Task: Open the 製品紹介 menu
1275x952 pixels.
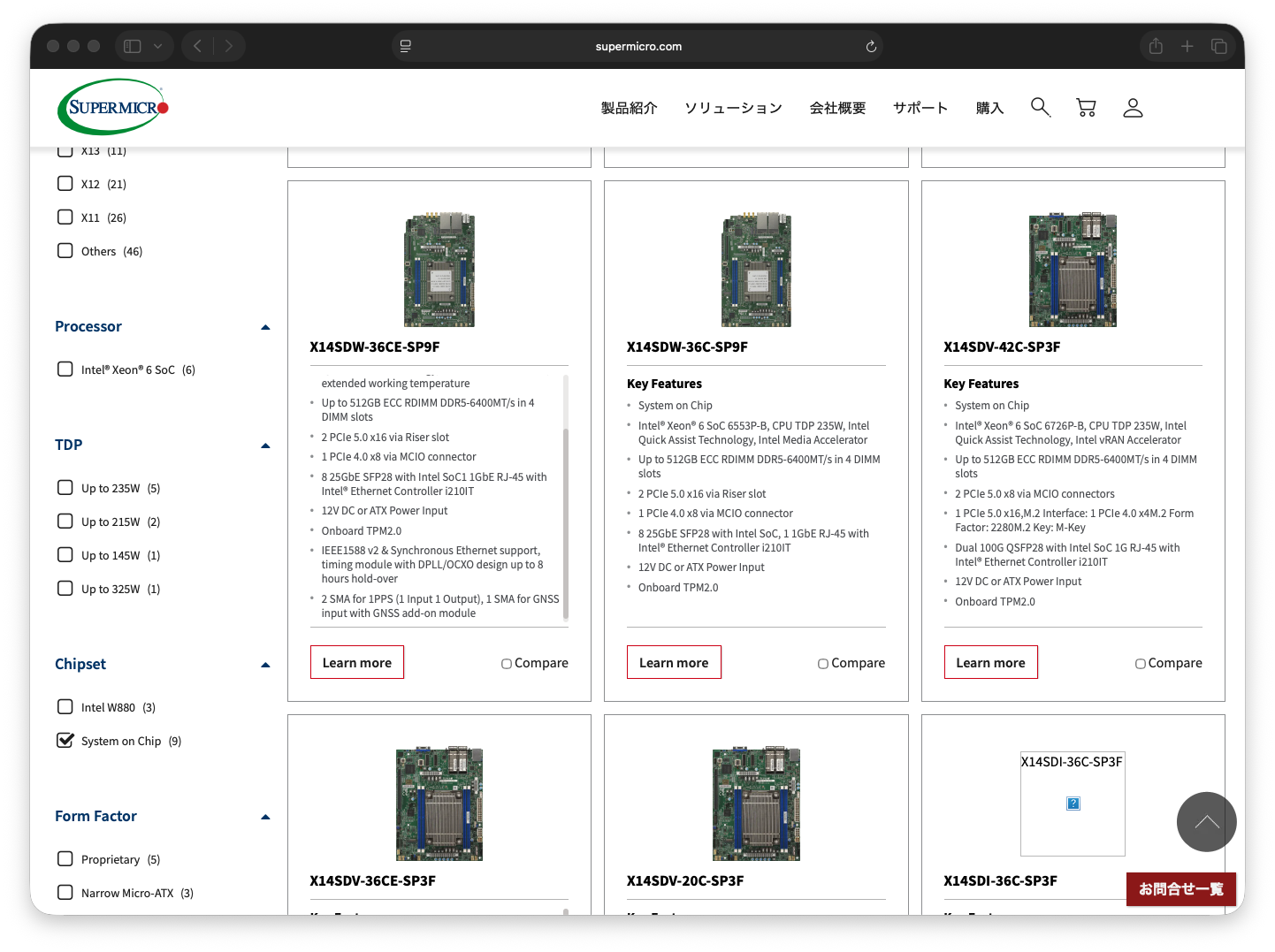Action: [629, 108]
